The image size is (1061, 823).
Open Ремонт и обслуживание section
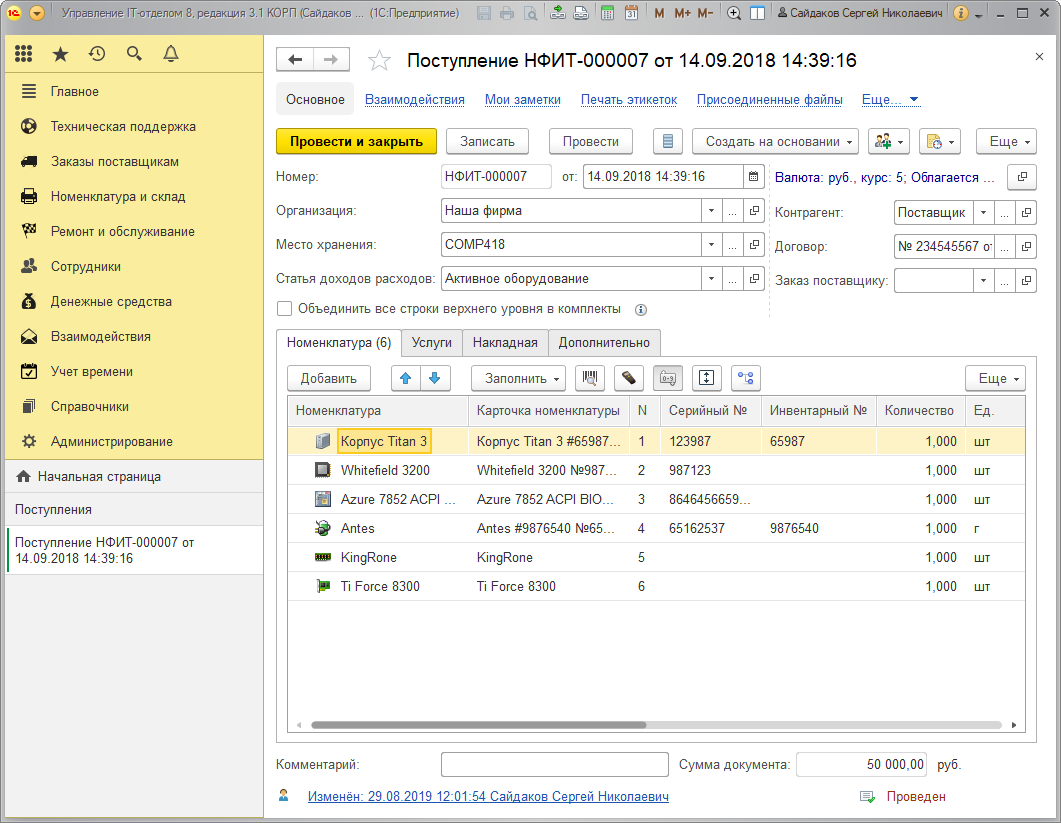(x=134, y=232)
